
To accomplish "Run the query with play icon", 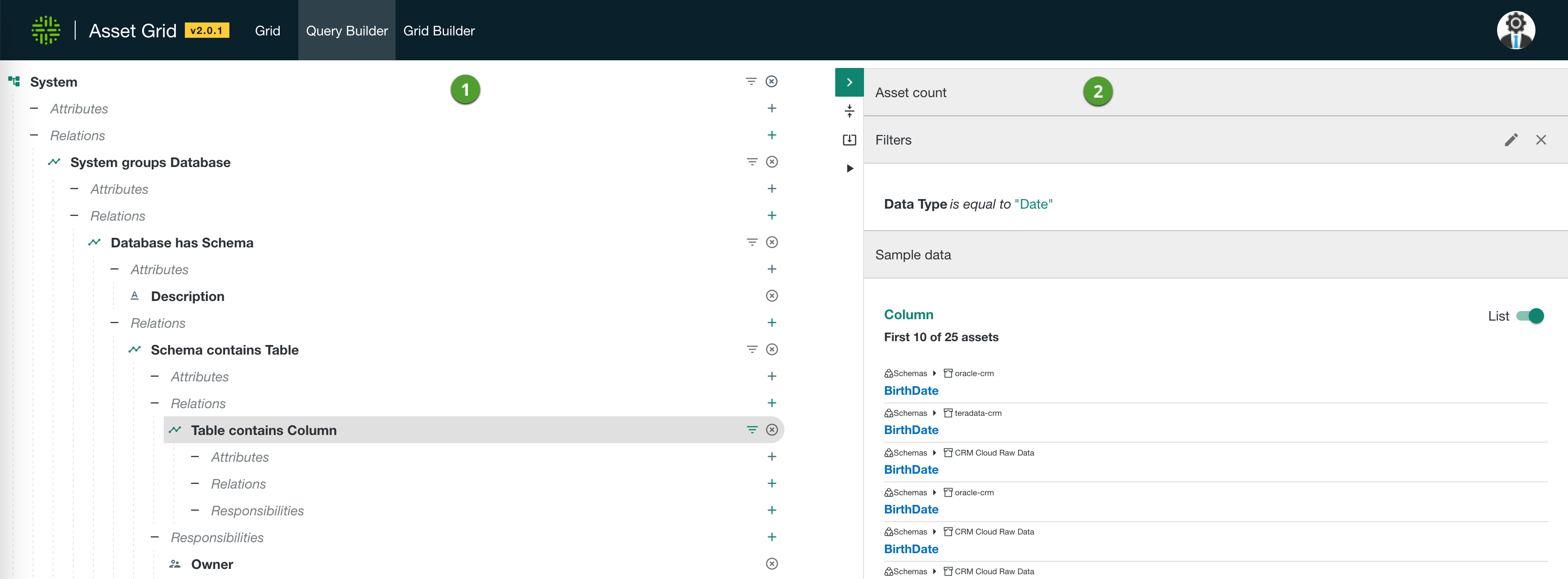I will pyautogui.click(x=850, y=168).
